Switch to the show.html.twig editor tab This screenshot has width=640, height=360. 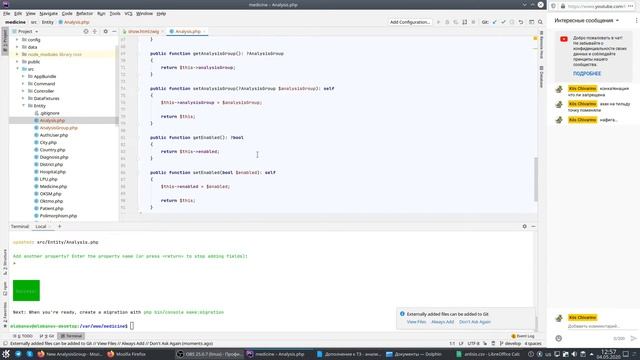click(x=143, y=31)
